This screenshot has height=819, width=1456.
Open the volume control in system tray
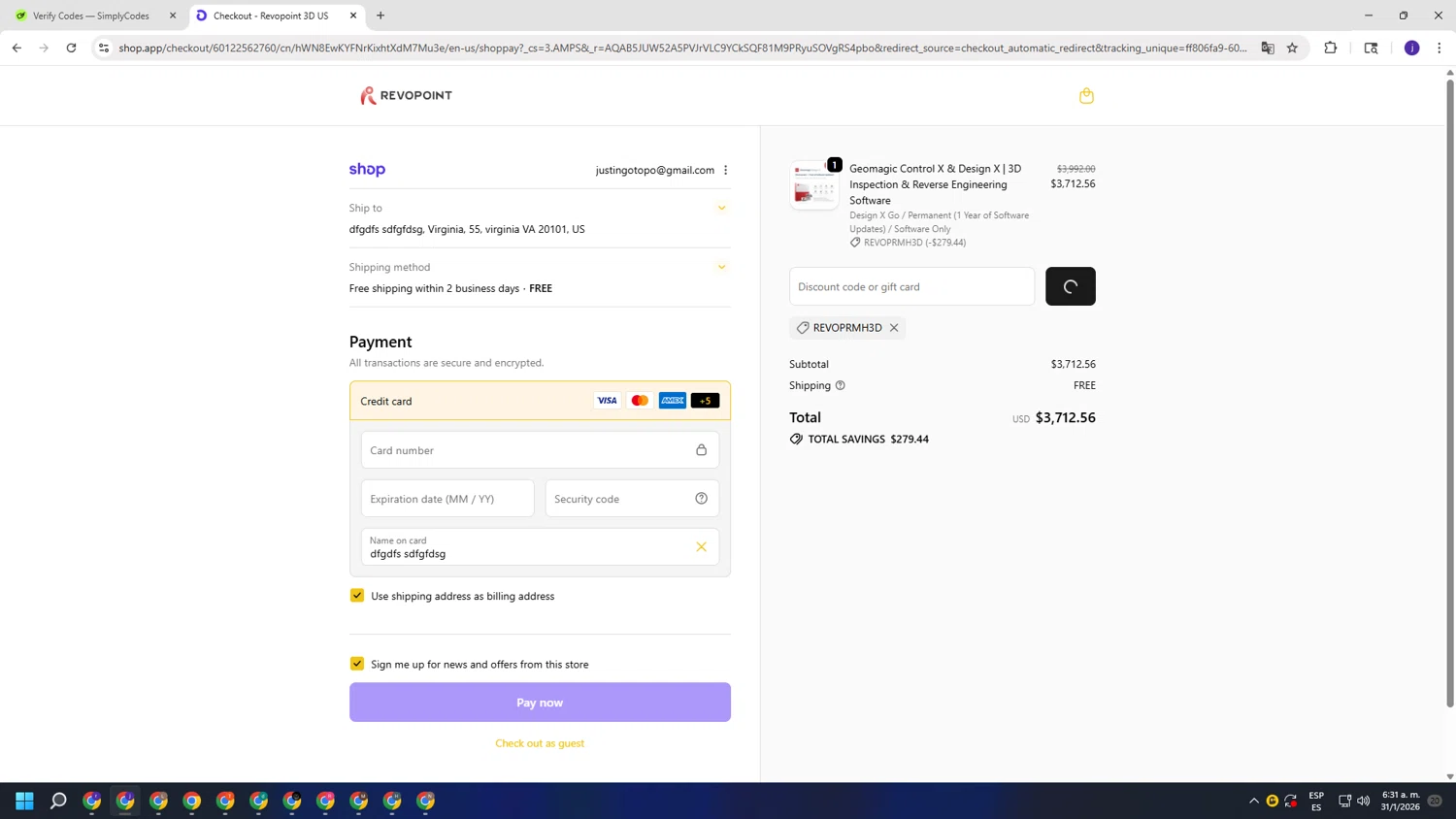1363,801
